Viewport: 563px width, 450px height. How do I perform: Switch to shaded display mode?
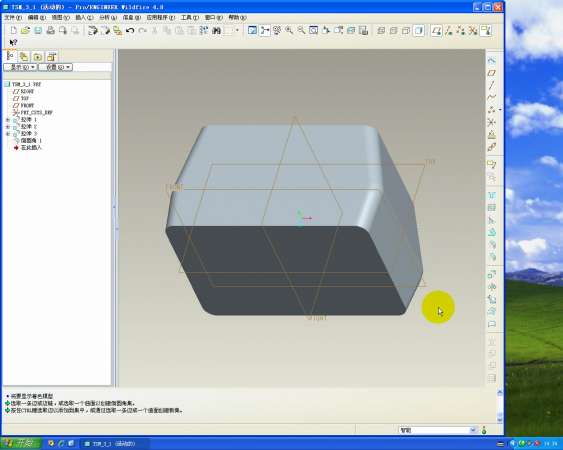pos(418,31)
